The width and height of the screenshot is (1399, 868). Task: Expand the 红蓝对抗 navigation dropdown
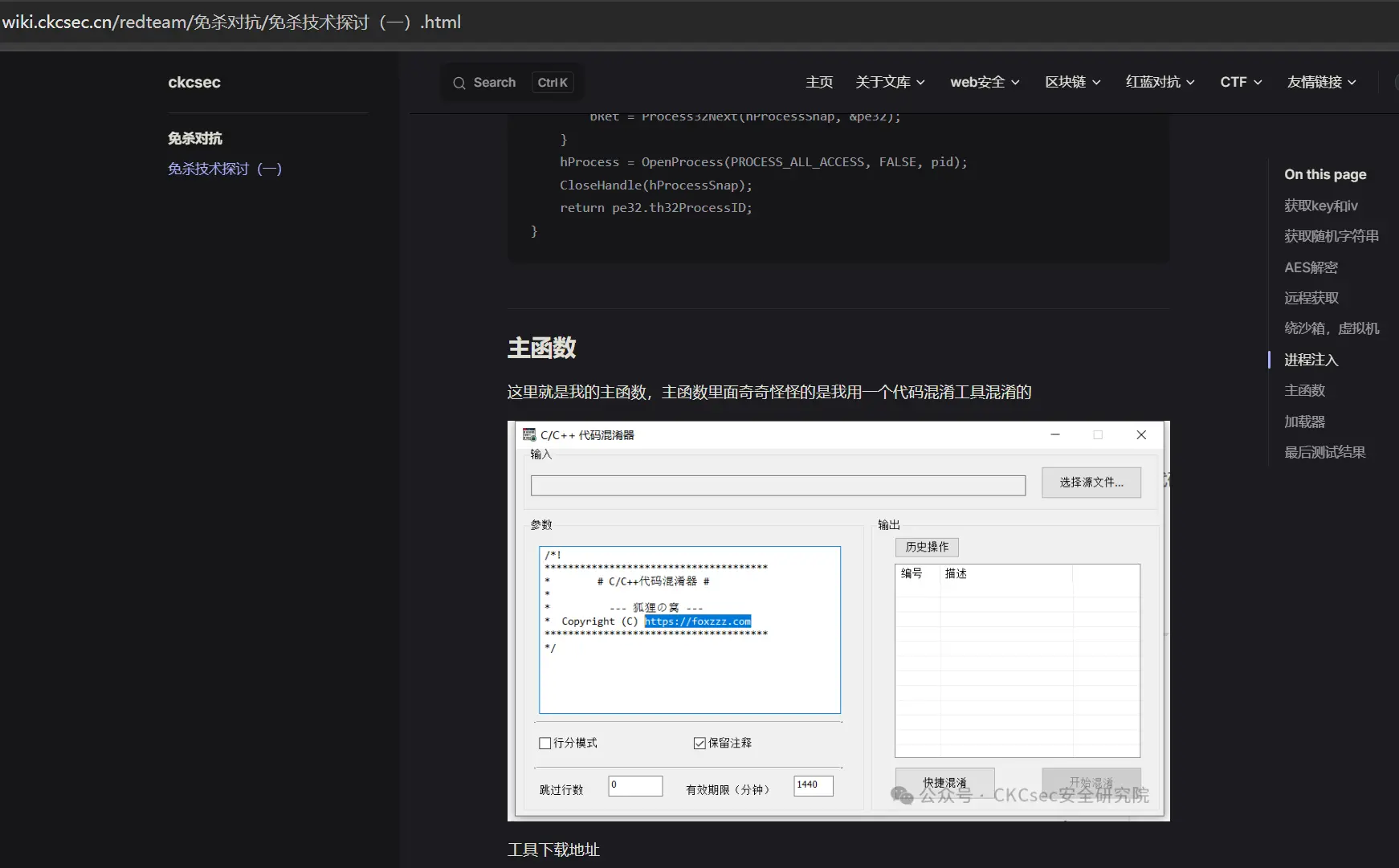1160,82
